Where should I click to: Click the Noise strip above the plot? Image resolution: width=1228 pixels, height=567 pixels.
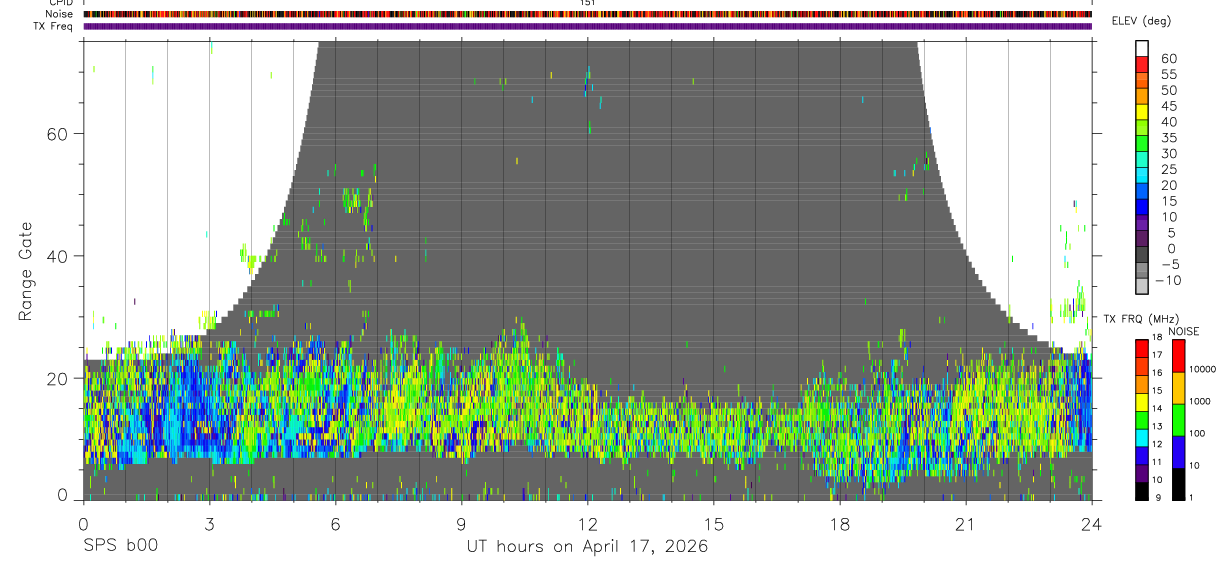[588, 14]
